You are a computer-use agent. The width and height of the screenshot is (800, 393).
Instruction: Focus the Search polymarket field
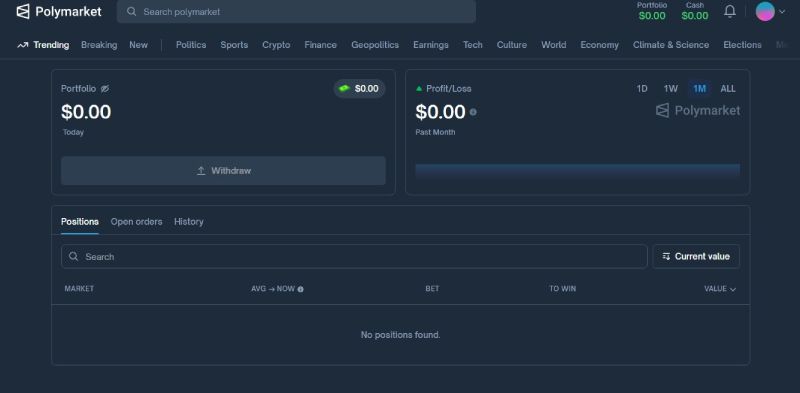point(296,11)
